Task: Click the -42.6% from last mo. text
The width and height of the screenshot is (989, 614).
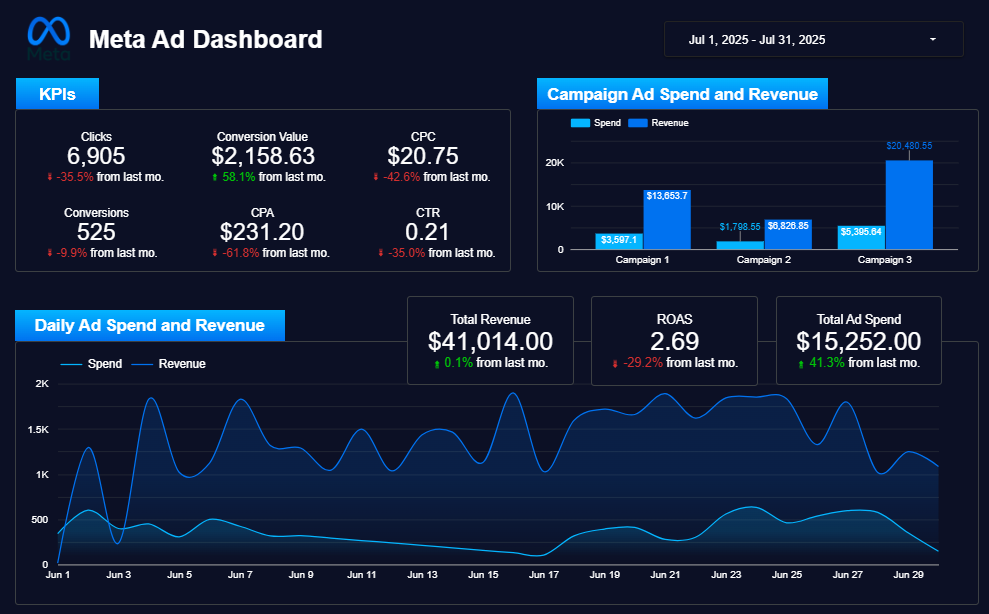Action: pos(436,177)
